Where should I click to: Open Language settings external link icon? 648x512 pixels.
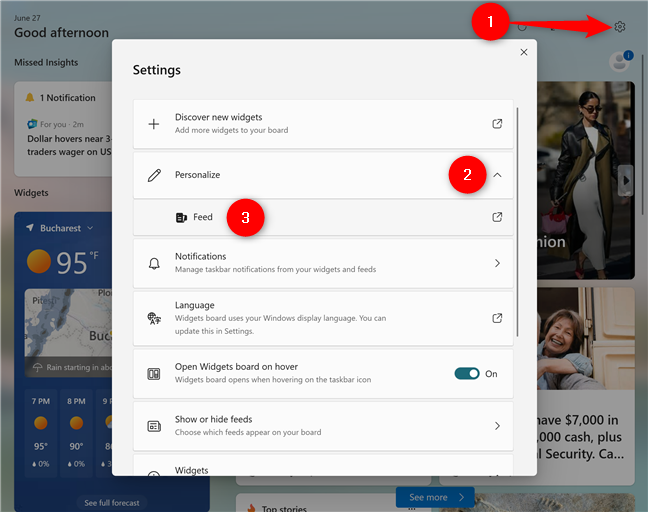point(497,318)
